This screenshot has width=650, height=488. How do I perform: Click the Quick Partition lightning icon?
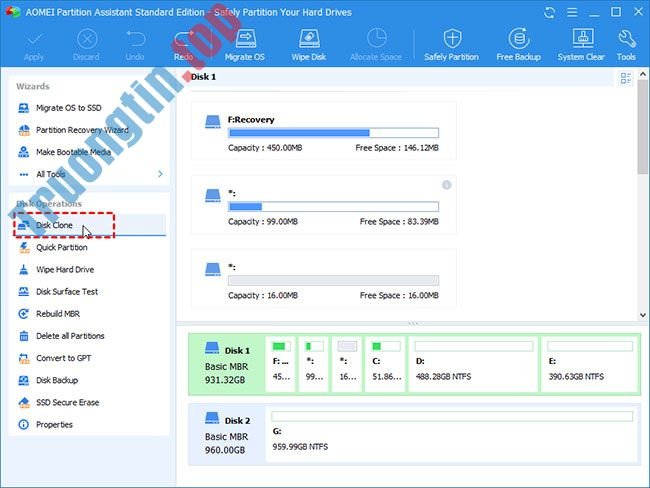[24, 248]
